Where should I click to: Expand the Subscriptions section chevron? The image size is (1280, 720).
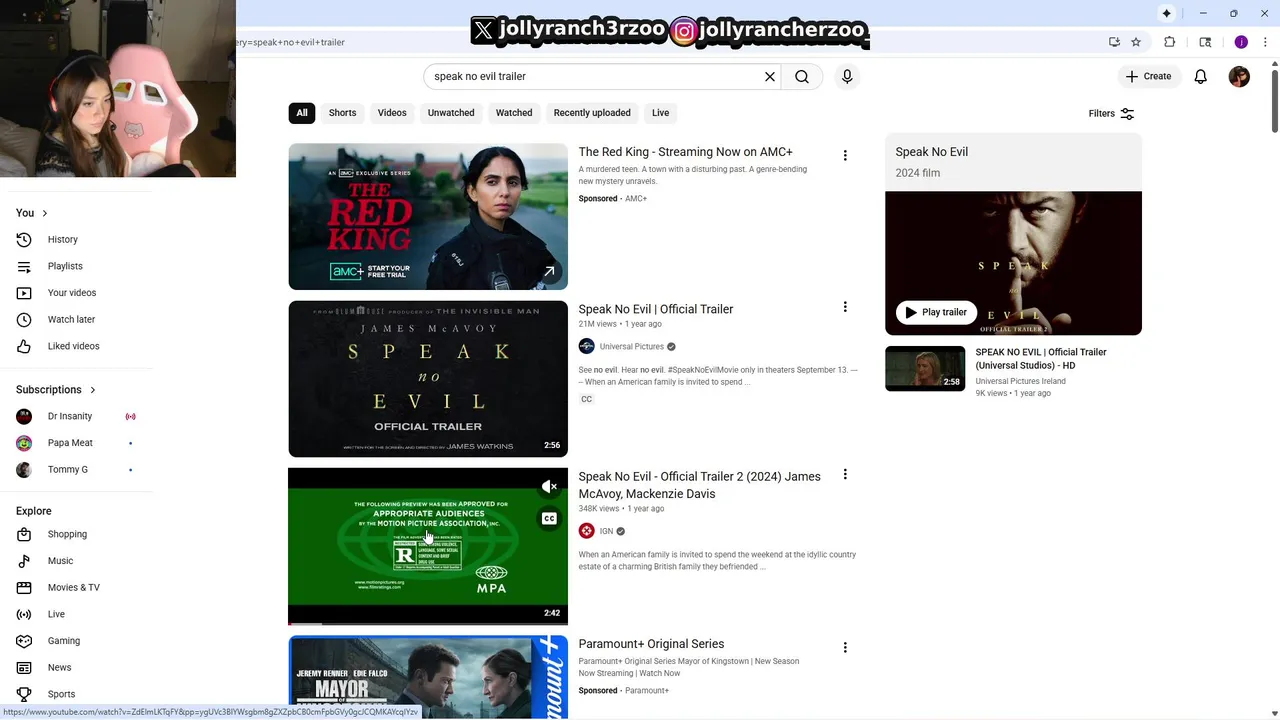coord(93,390)
